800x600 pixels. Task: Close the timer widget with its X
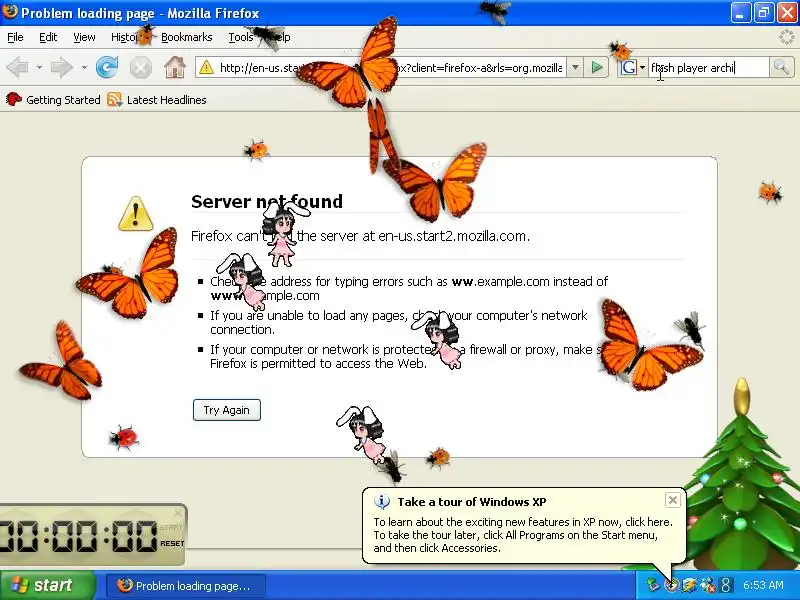178,512
